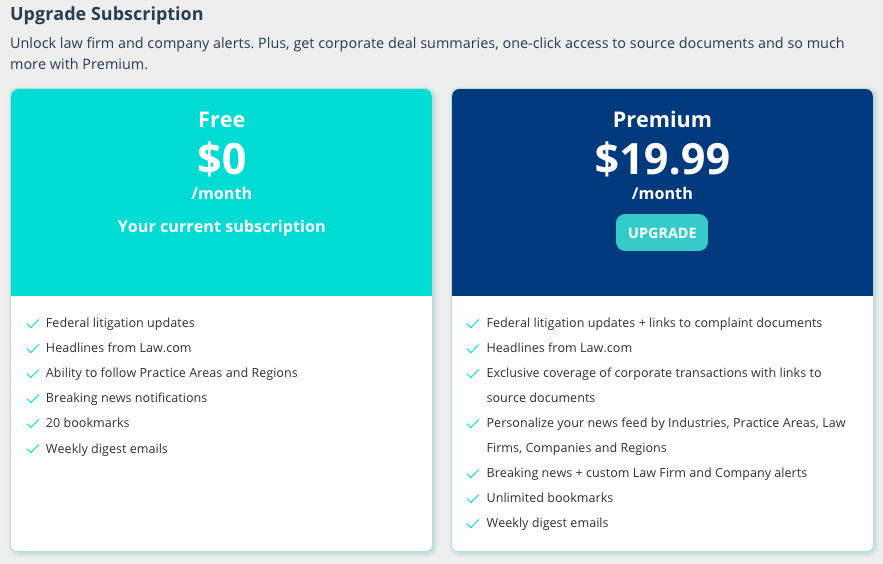This screenshot has height=564, width=883.
Task: Click Headlines from Law.com text in Premium plan
Action: tap(559, 348)
